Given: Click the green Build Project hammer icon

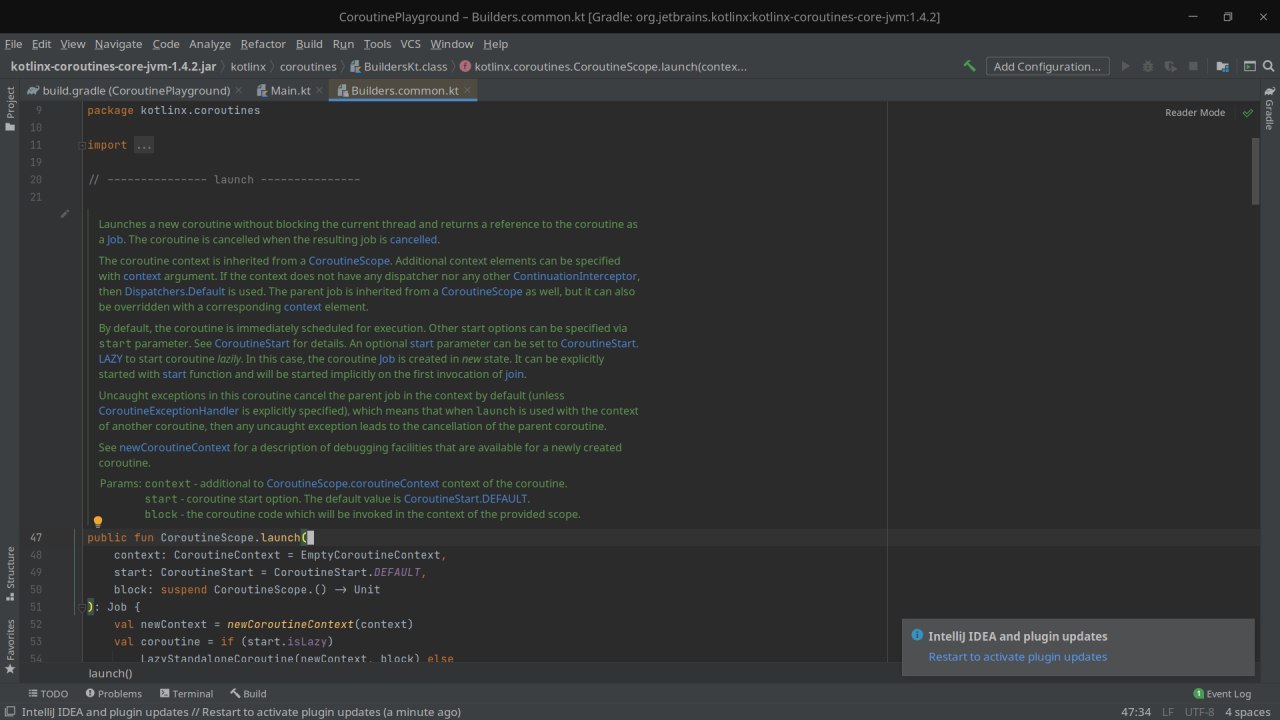Looking at the screenshot, I should tap(969, 66).
